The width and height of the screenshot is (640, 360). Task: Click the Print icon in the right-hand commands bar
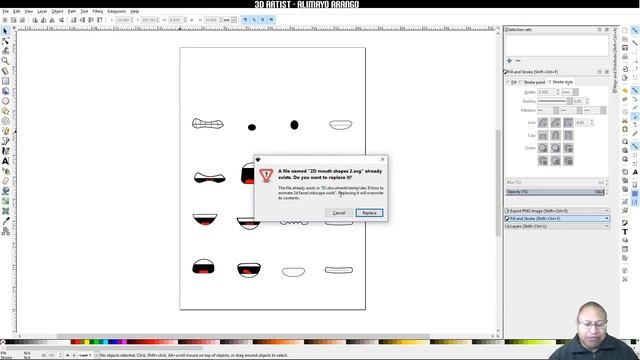pyautogui.click(x=625, y=57)
